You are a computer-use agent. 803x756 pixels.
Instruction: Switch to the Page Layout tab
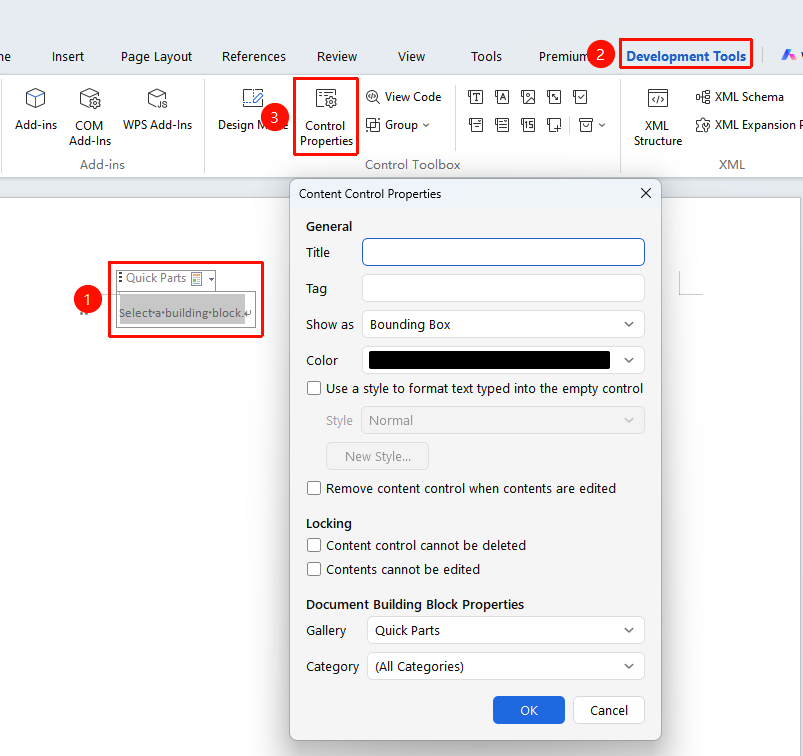click(x=156, y=56)
